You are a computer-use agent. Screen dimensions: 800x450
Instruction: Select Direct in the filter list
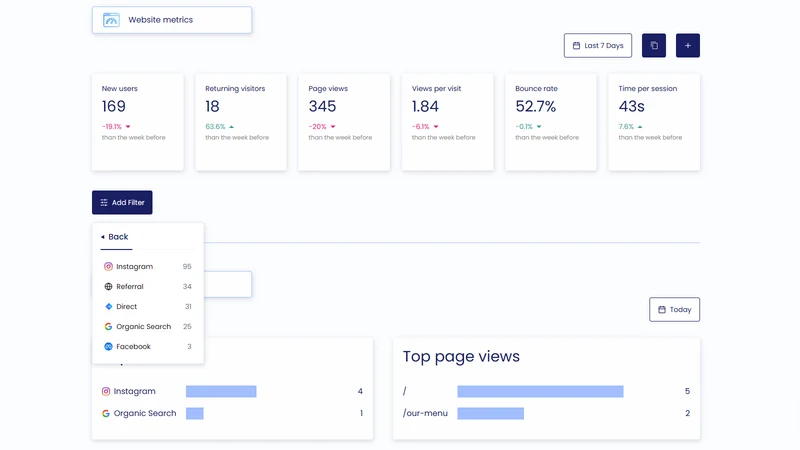[x=147, y=306]
